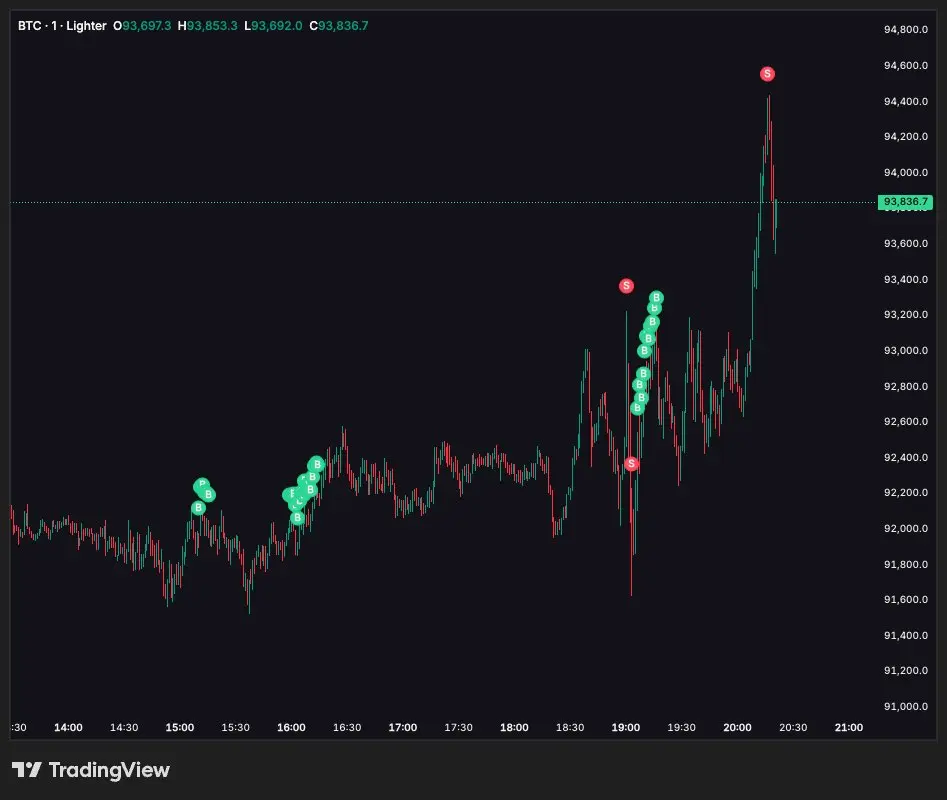Click the 91,000.0 price axis label
947x800 pixels.
coord(905,706)
